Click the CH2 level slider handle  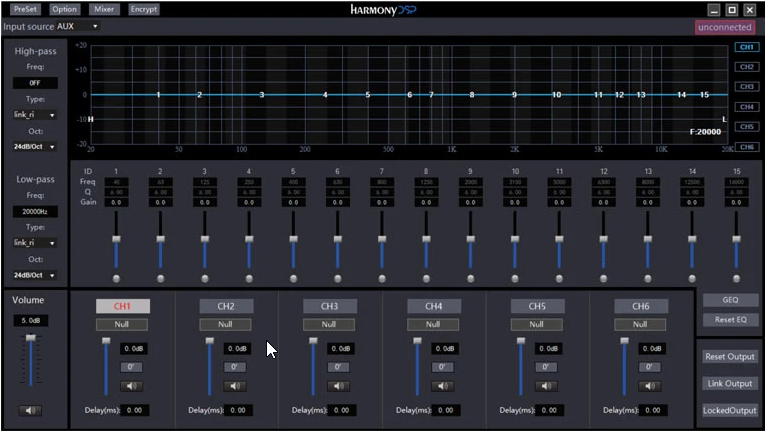pos(210,341)
